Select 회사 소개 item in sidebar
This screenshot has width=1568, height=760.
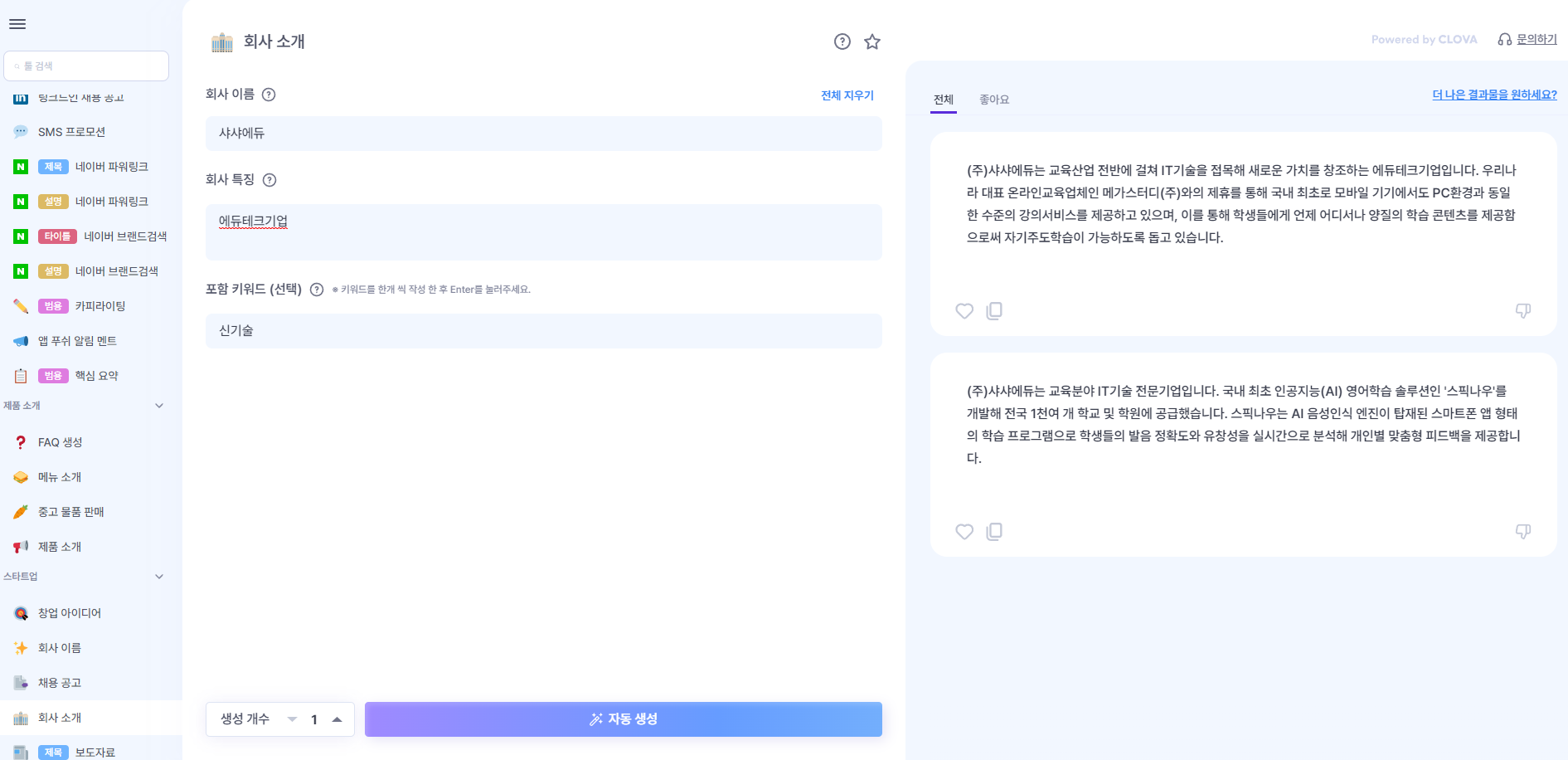click(90, 718)
